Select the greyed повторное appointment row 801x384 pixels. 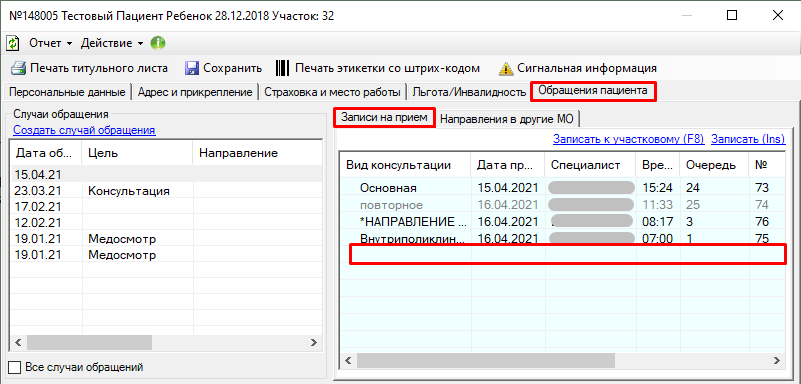coord(563,205)
